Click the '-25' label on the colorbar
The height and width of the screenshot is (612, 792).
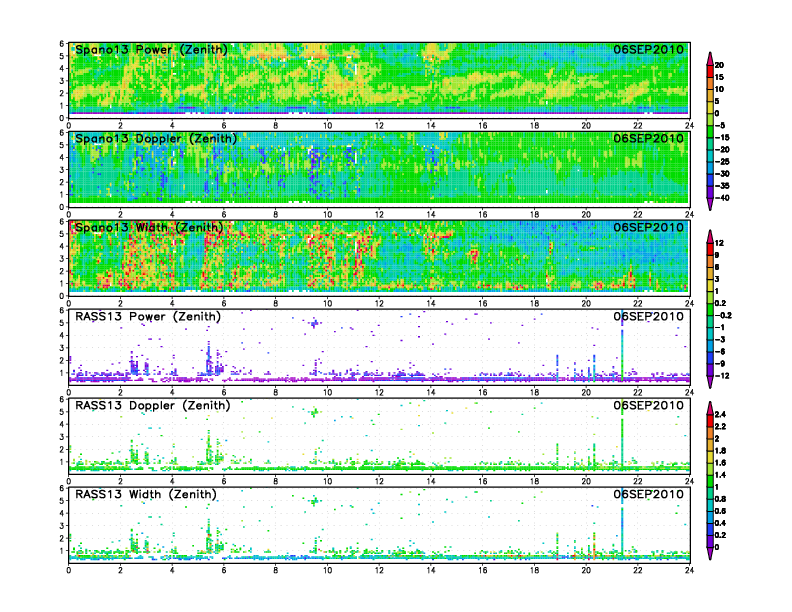[x=722, y=162]
